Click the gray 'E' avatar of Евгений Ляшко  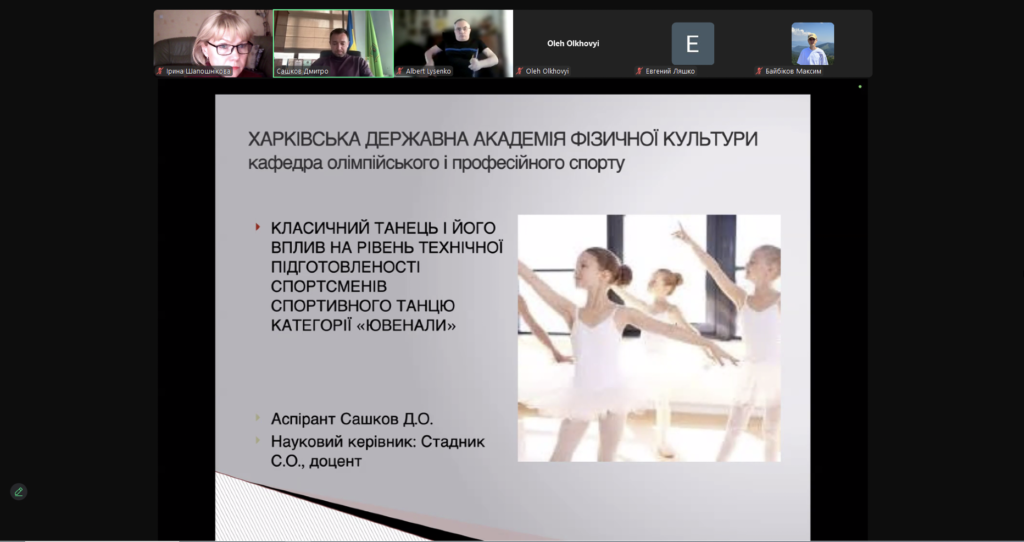[692, 44]
